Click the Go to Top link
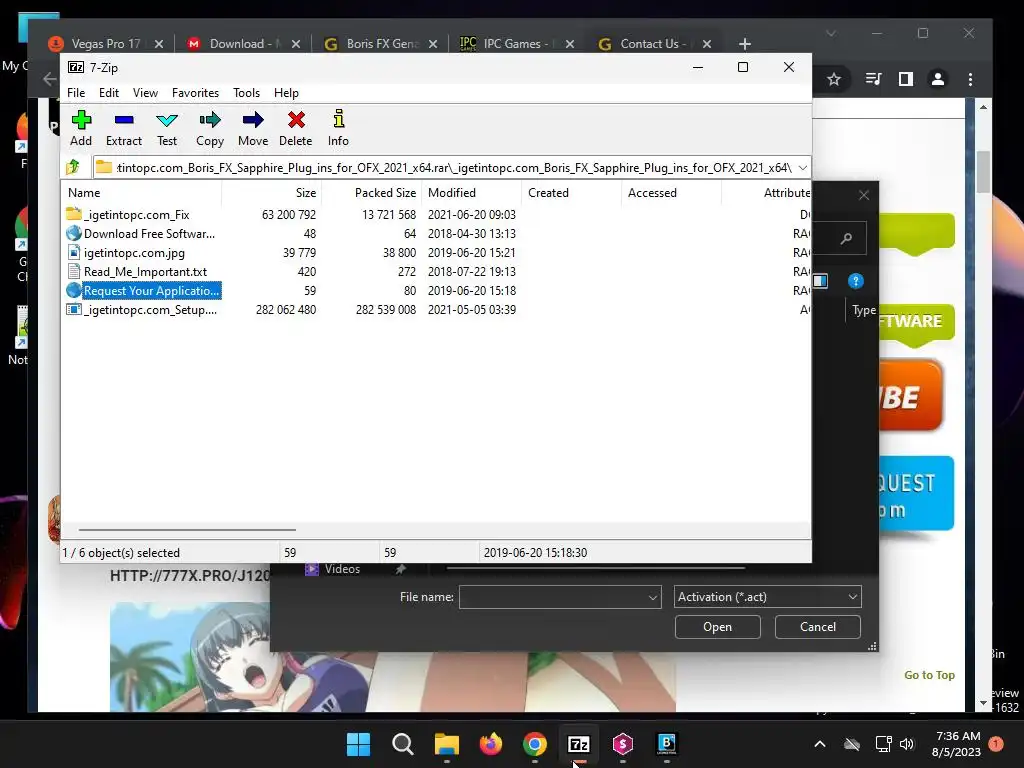Screen dimensions: 1024x768 tap(929, 675)
